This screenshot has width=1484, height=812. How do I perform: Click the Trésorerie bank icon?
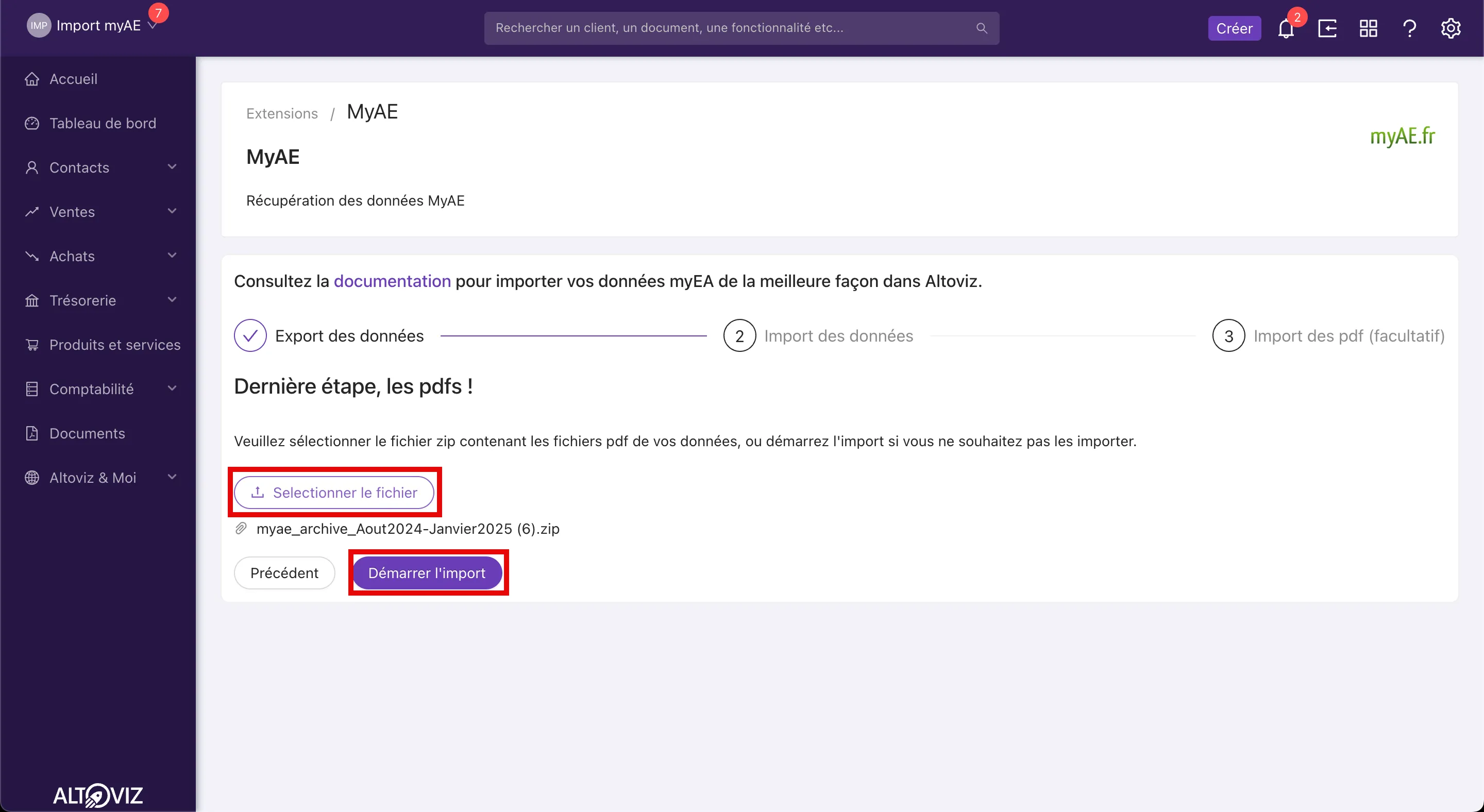pos(32,300)
